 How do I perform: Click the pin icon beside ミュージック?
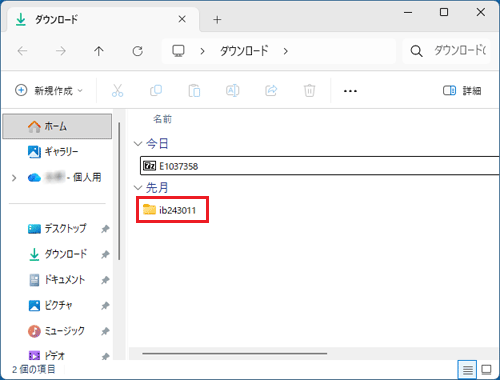point(105,331)
